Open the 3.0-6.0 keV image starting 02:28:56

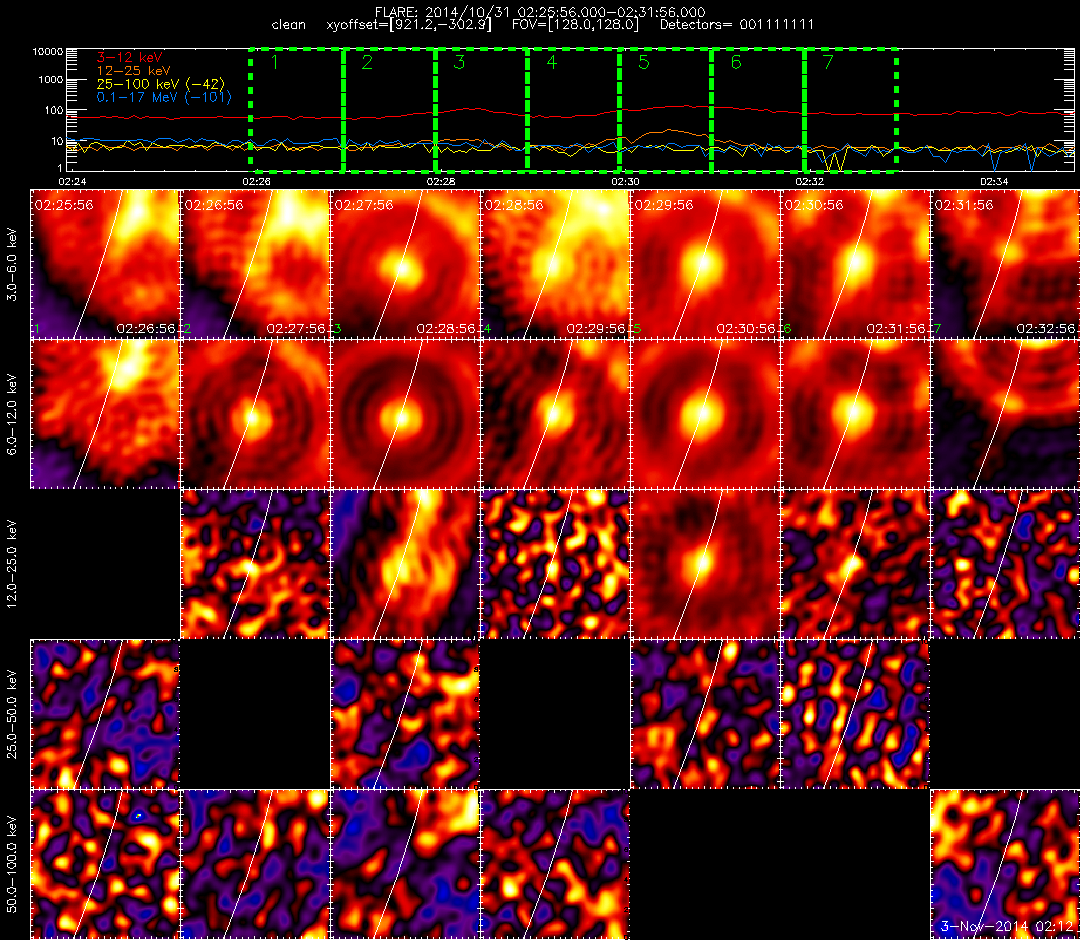click(555, 264)
